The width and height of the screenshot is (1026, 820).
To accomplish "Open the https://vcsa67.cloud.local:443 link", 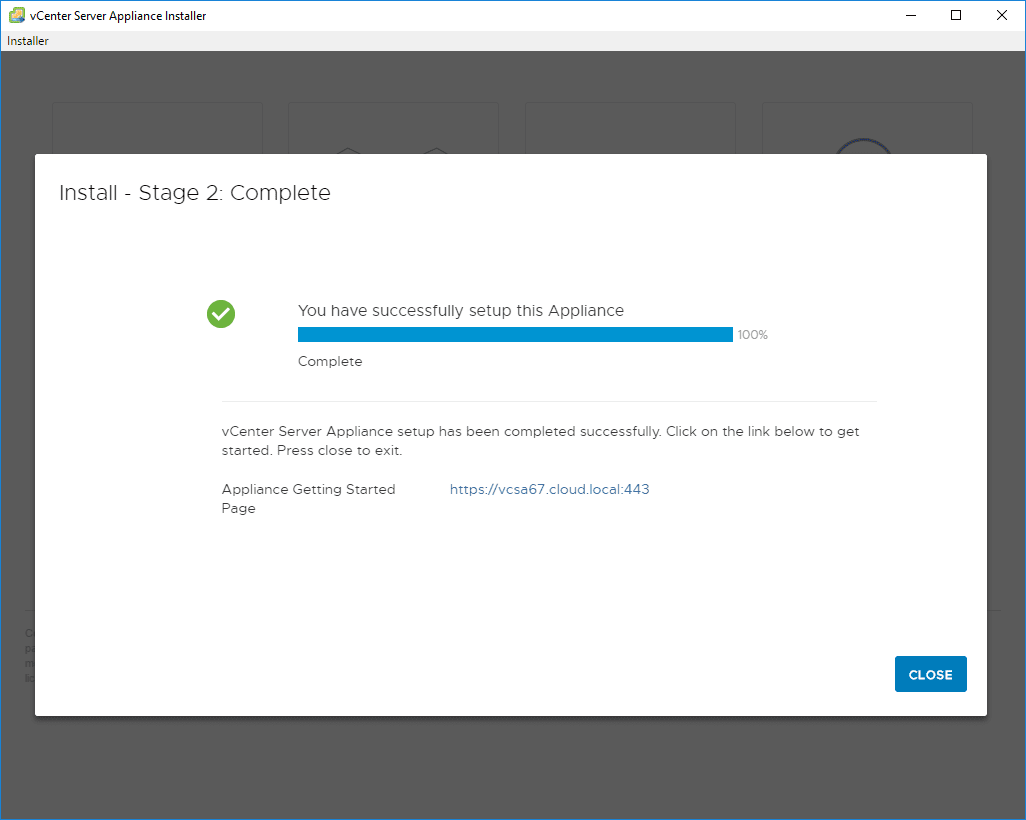I will click(x=550, y=490).
